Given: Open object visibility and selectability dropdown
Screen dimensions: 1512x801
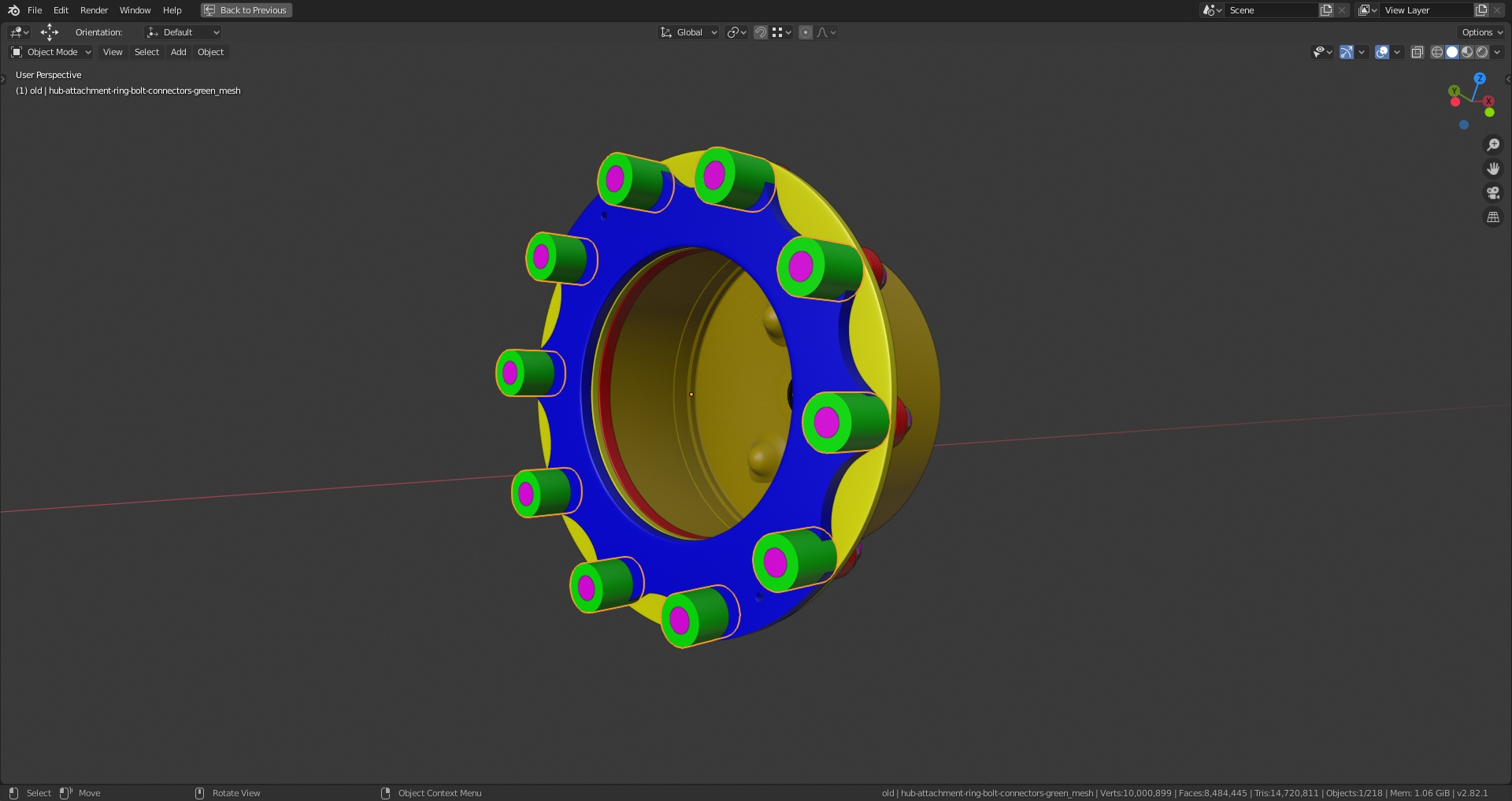Looking at the screenshot, I should tap(1322, 52).
